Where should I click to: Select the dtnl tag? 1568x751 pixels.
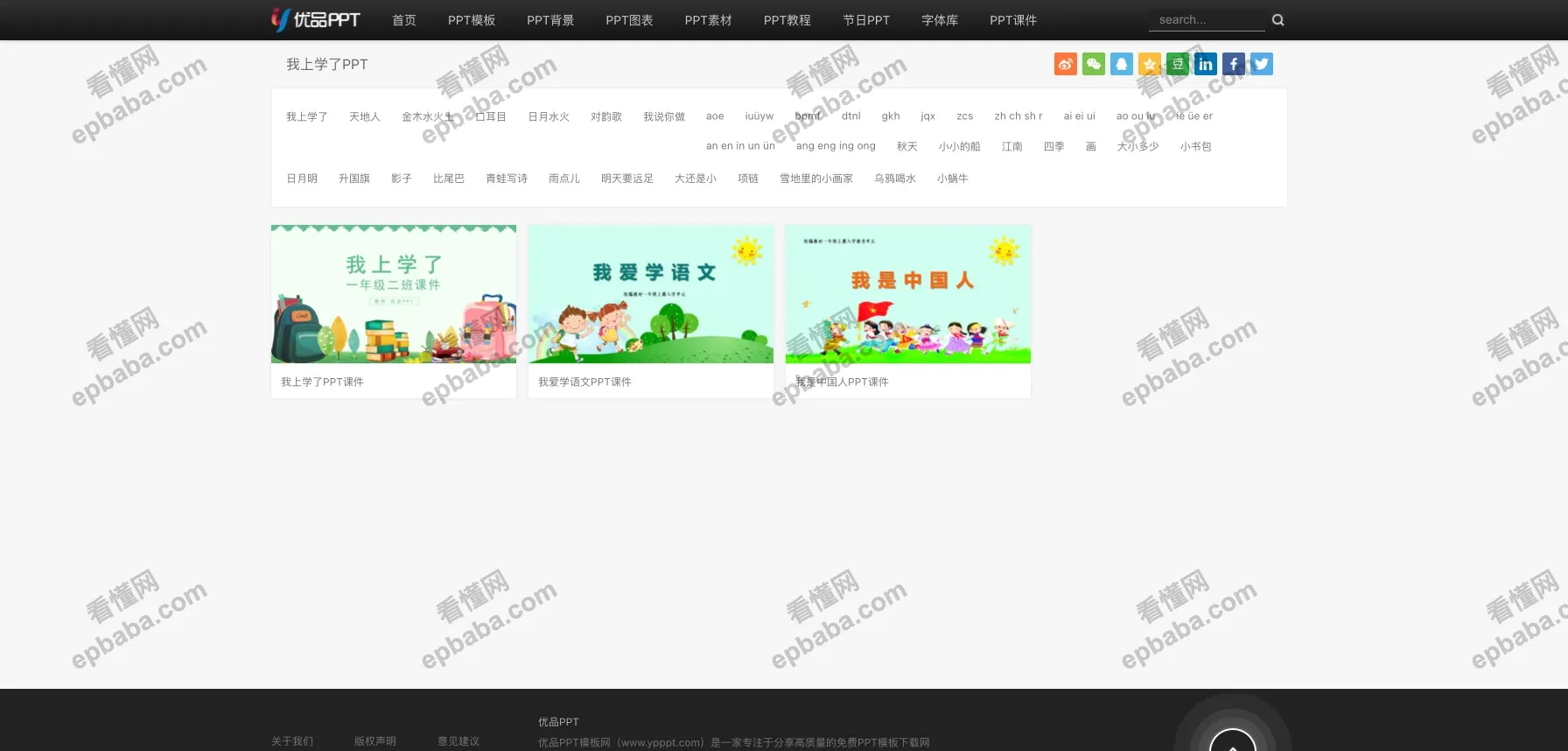coord(851,116)
